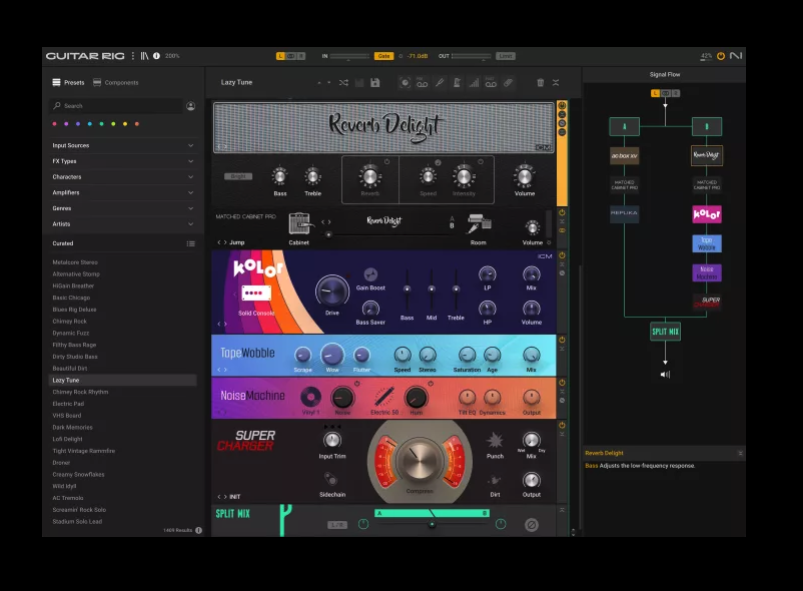Open the Signal Flow panel header
Screen dimensions: 803x591
[x=665, y=74]
